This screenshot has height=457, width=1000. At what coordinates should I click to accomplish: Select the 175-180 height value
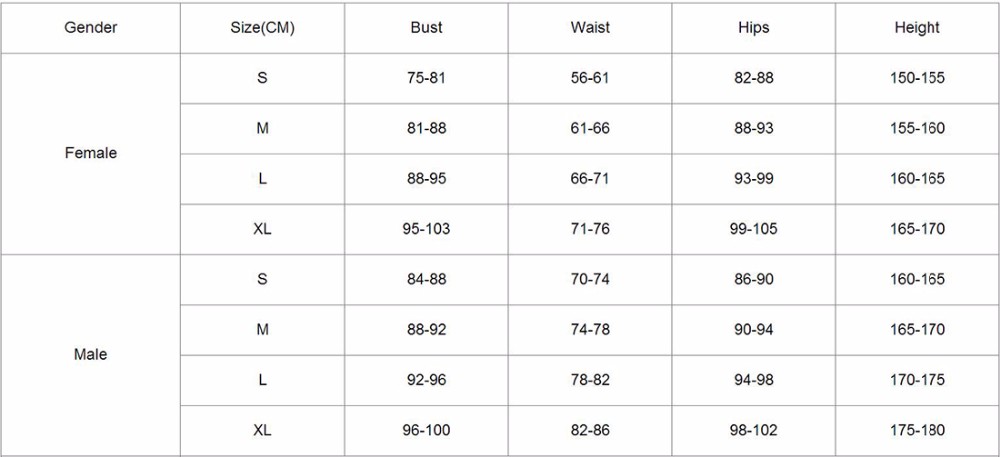point(917,431)
